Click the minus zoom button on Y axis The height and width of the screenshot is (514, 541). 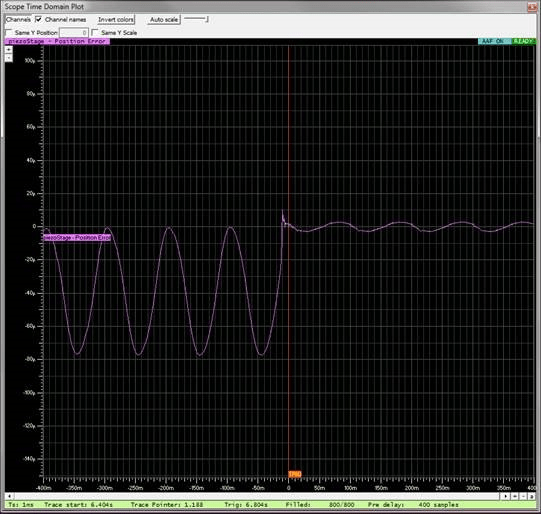click(x=9, y=58)
